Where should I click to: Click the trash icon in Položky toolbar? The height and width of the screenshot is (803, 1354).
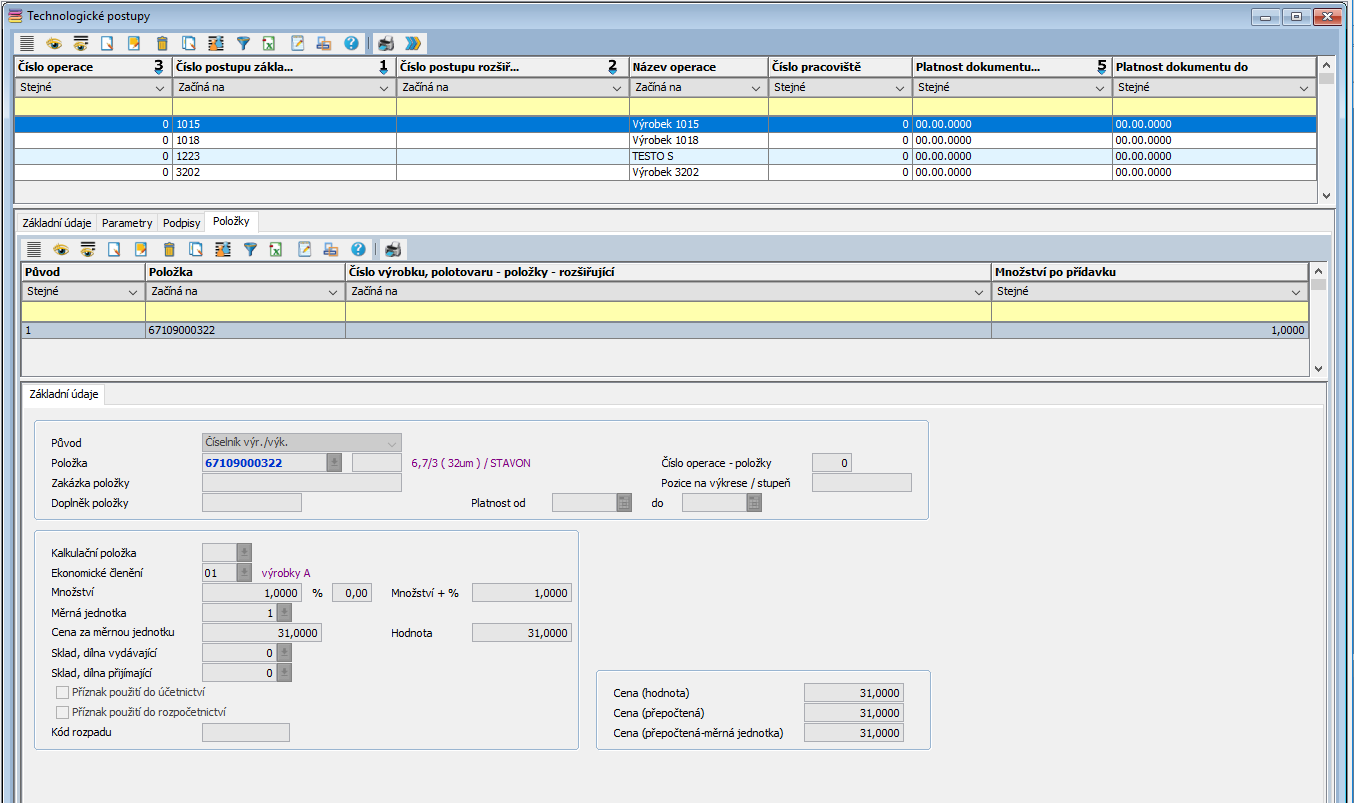coord(169,249)
